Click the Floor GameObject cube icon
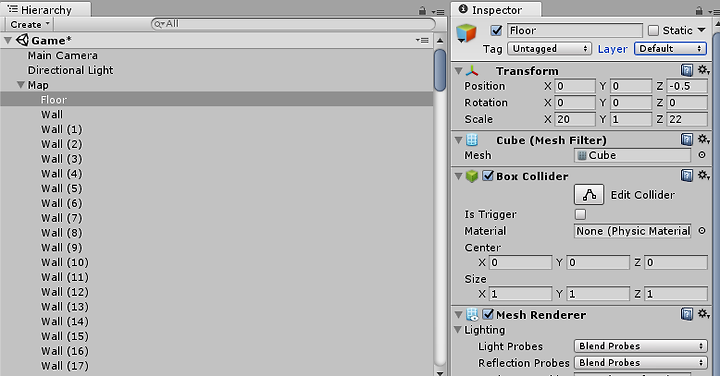 (466, 33)
